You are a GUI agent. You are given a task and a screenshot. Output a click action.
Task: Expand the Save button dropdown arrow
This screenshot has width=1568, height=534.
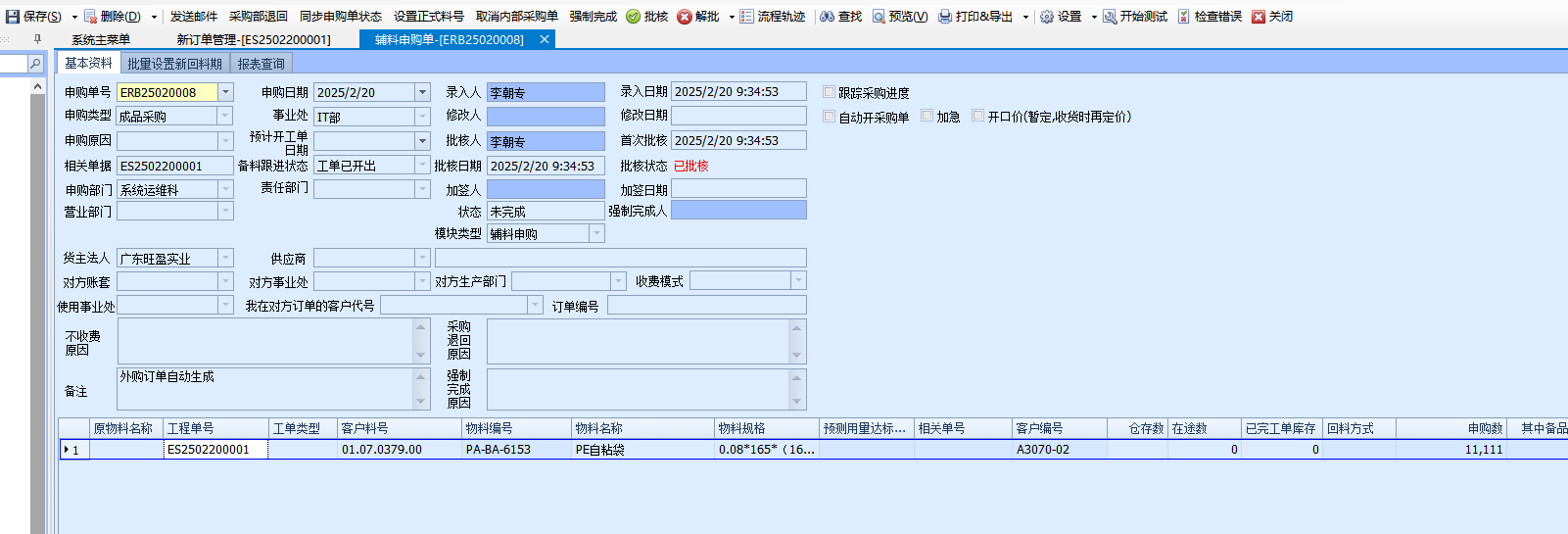tap(74, 17)
